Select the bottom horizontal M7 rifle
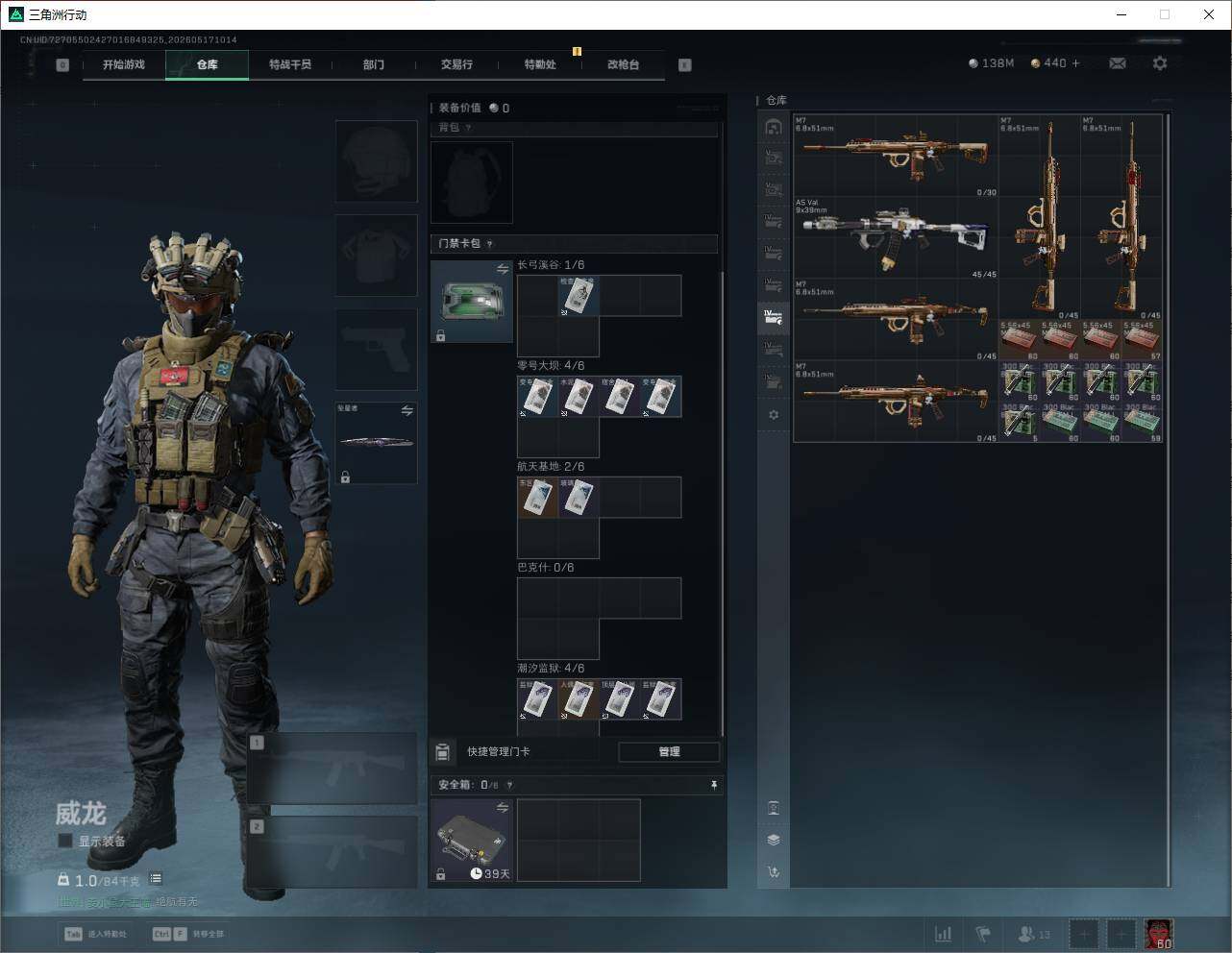This screenshot has height=953, width=1232. 896,402
